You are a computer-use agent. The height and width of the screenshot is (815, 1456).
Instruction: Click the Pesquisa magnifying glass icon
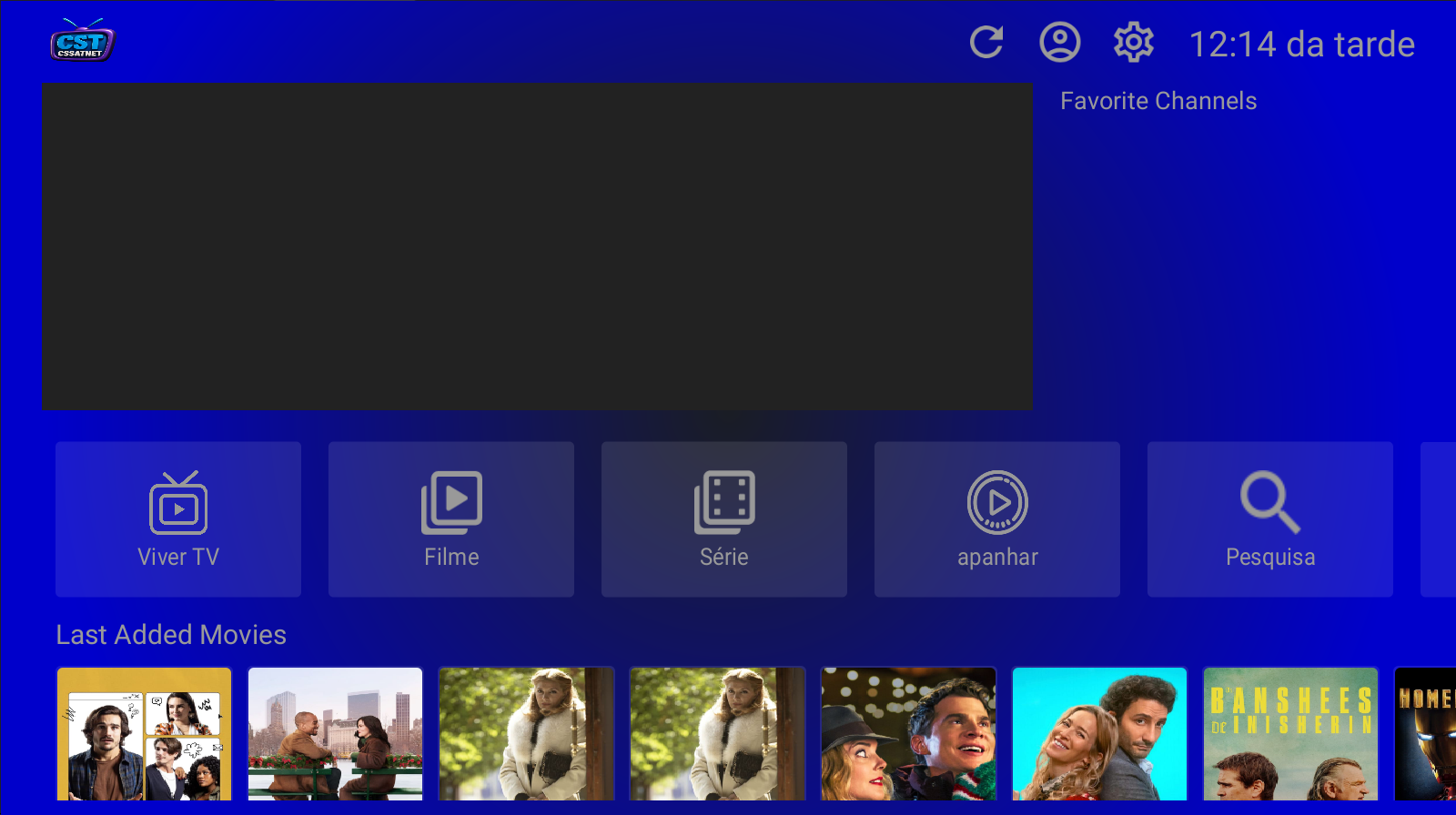click(1270, 502)
